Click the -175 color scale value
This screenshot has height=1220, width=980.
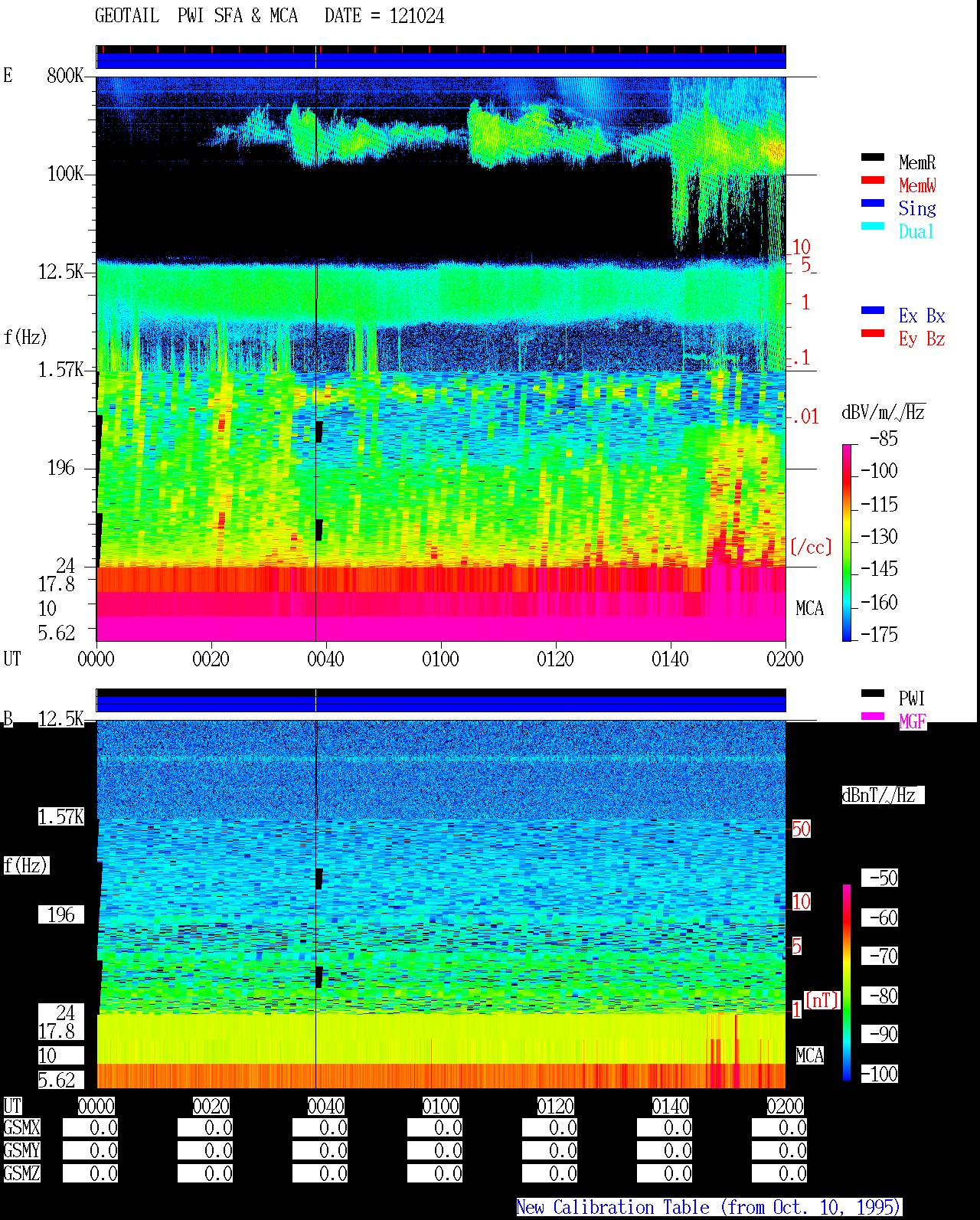click(879, 634)
